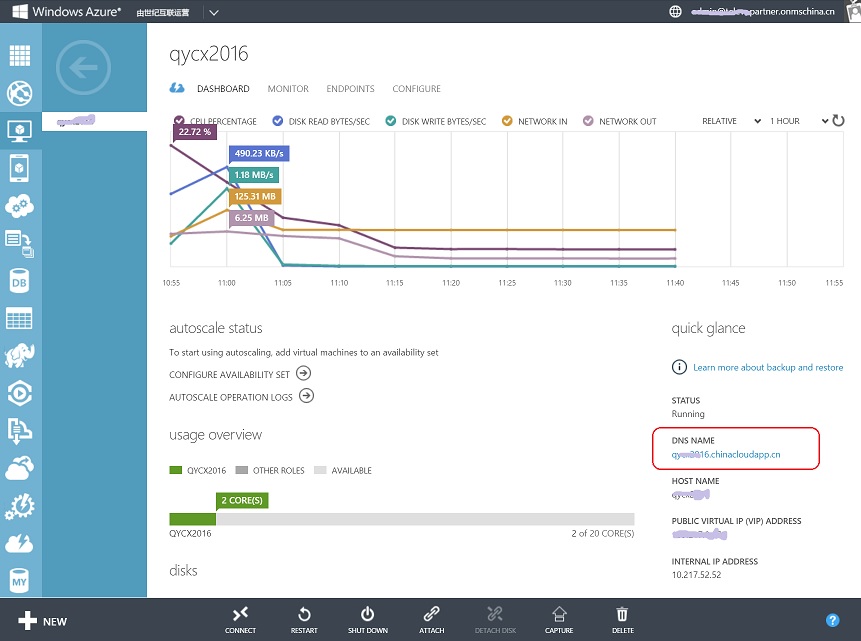Select the VM item in the left list
This screenshot has width=861, height=641.
pos(94,121)
